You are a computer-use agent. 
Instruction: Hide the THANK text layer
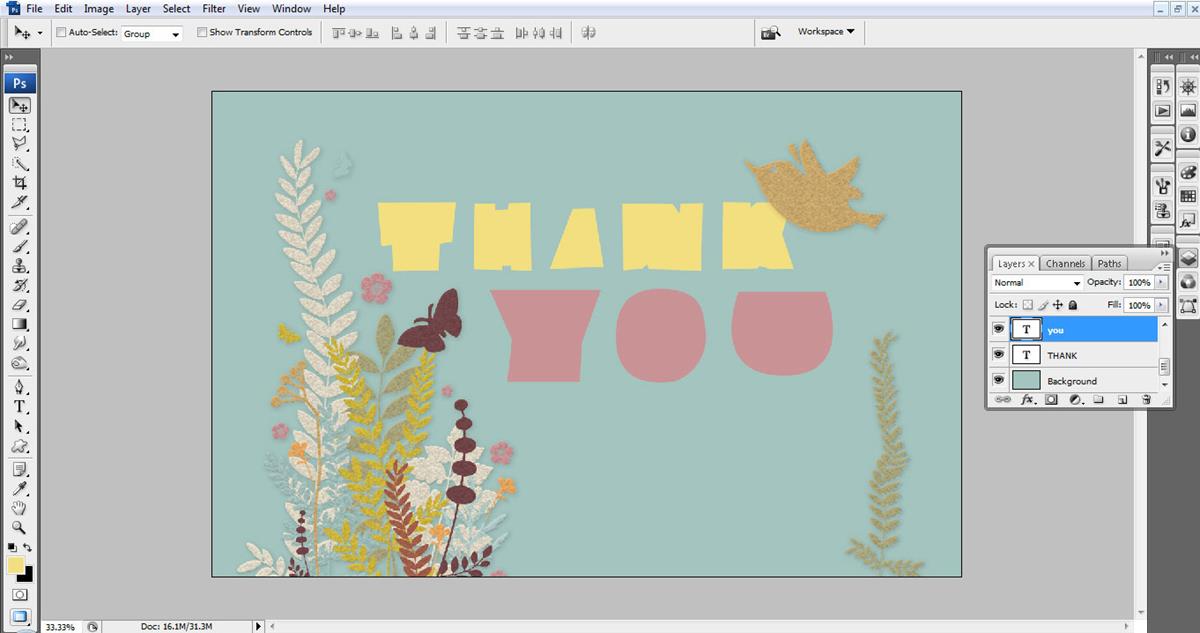(x=998, y=355)
